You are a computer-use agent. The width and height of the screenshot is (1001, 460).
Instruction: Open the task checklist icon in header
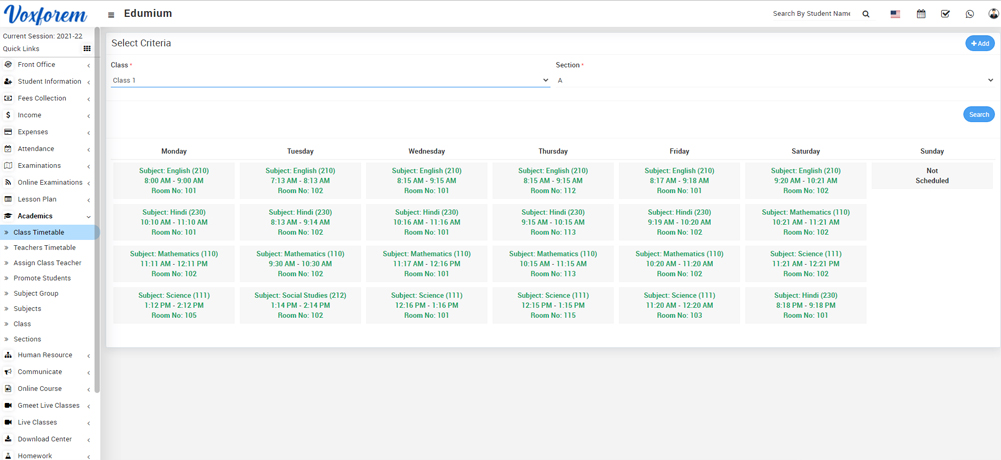pos(945,14)
